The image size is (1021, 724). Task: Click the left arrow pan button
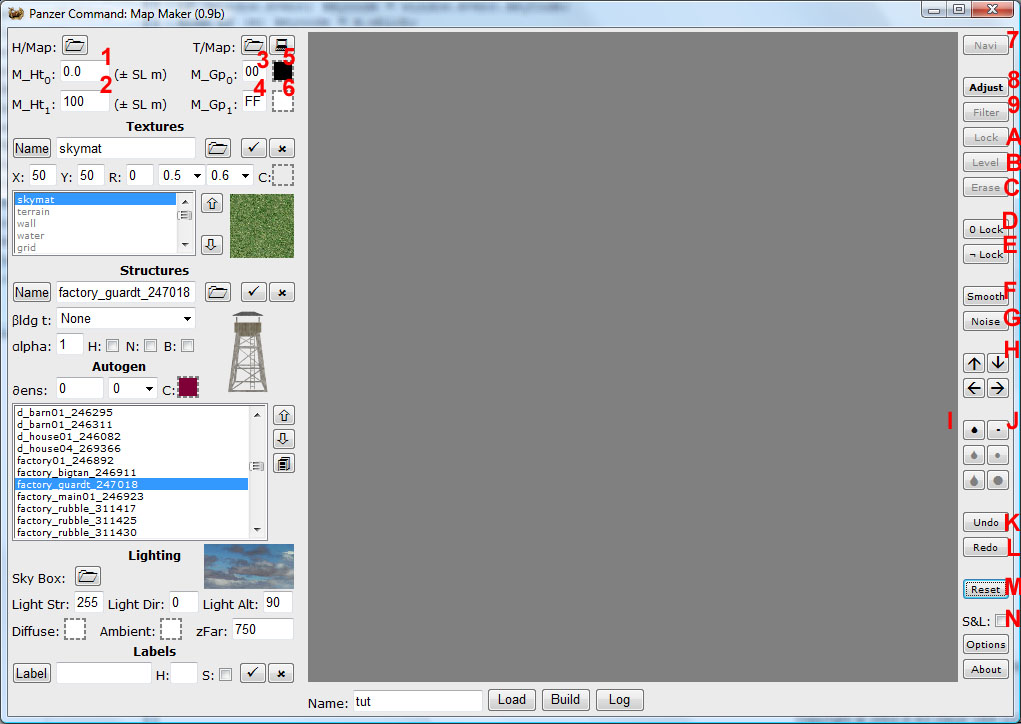click(974, 389)
